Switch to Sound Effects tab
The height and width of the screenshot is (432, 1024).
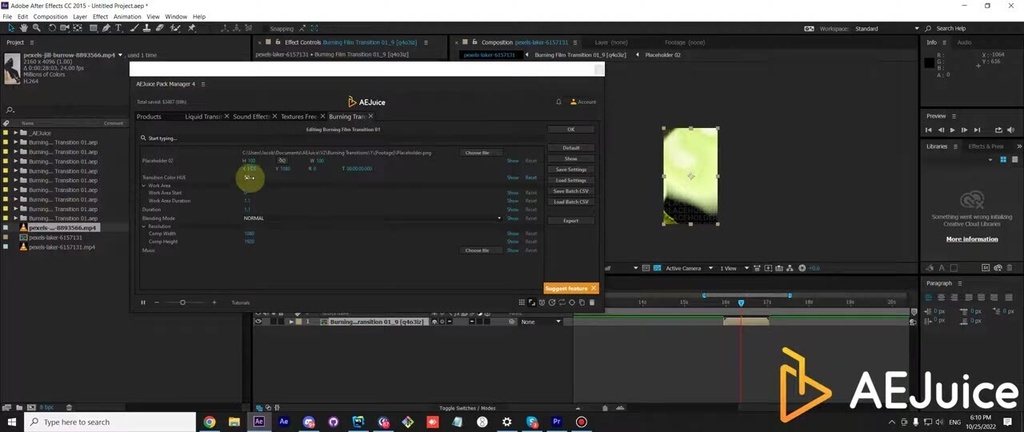tap(251, 116)
